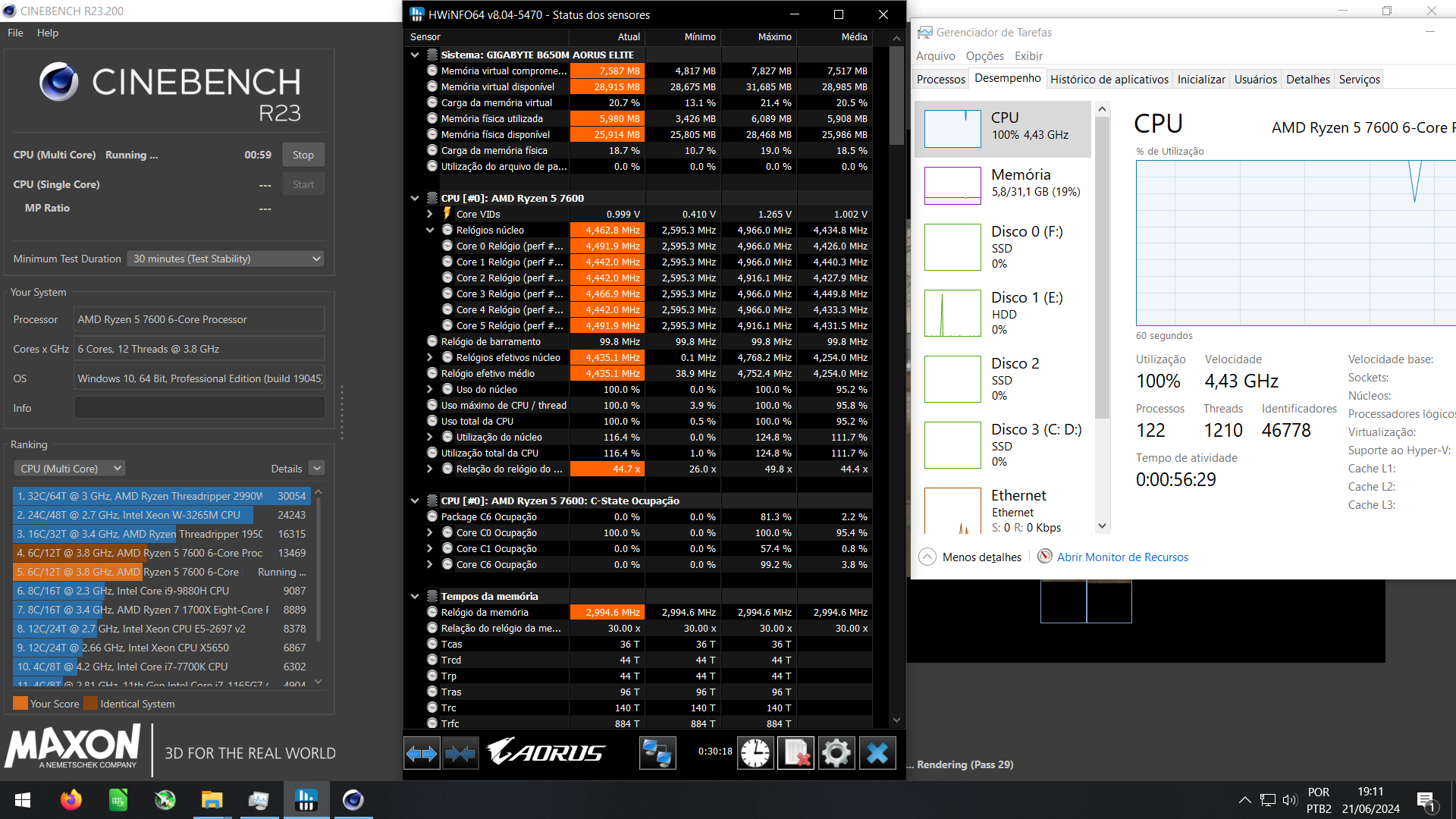This screenshot has height=819, width=1456.
Task: Open Cinebench Help menu
Action: click(x=47, y=33)
